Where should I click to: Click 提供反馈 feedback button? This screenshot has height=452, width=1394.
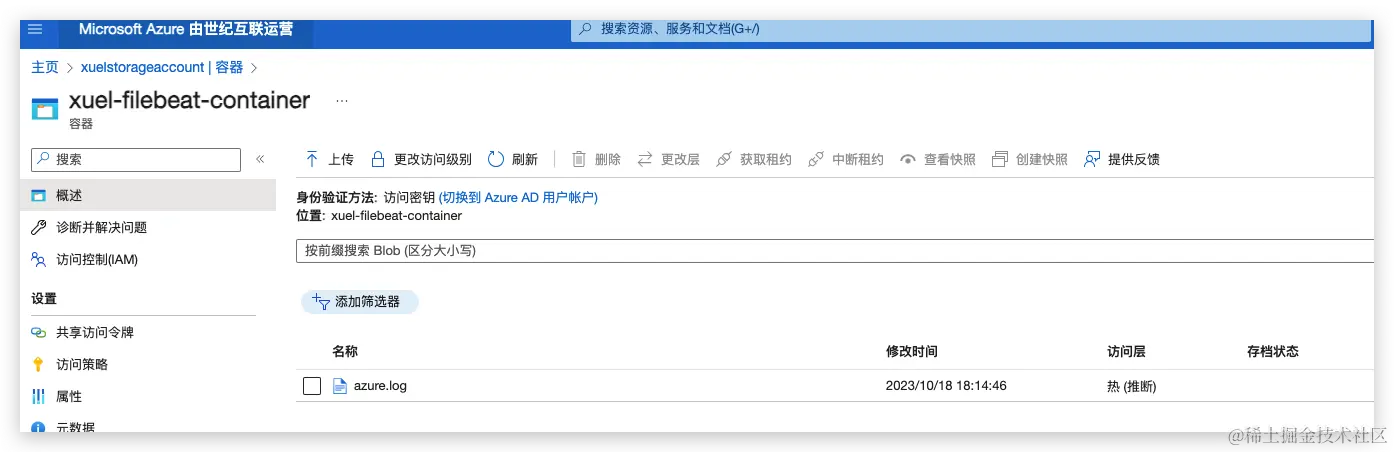1122,159
